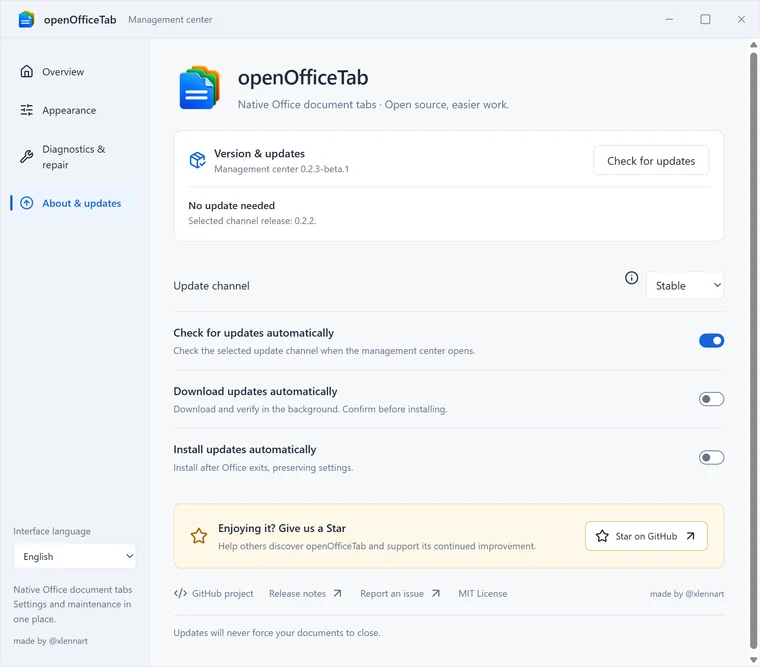The width and height of the screenshot is (760, 667).
Task: Click the external arrow on Star on GitHub
Action: [691, 536]
